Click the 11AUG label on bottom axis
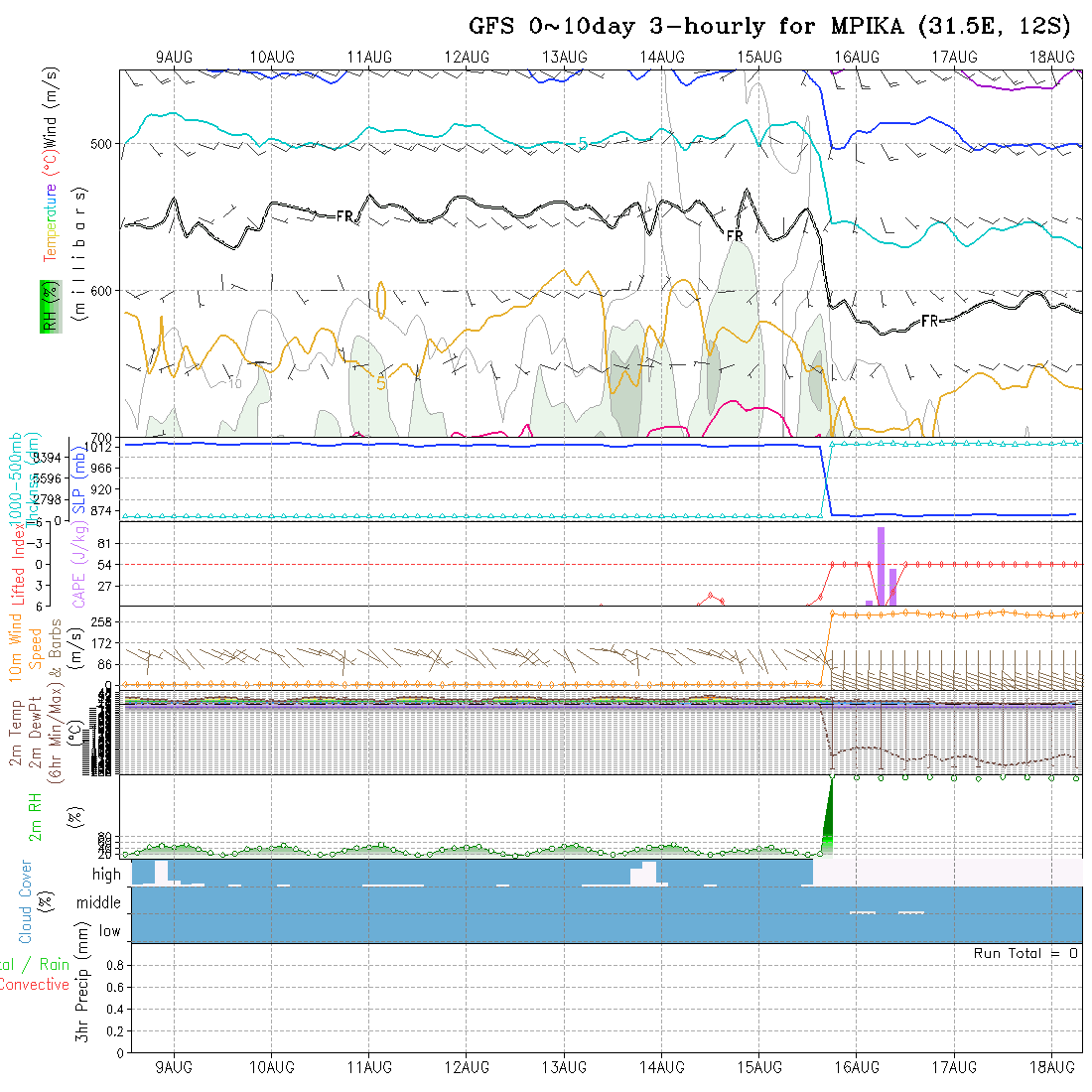This screenshot has width=1092, height=1092. pyautogui.click(x=369, y=1067)
